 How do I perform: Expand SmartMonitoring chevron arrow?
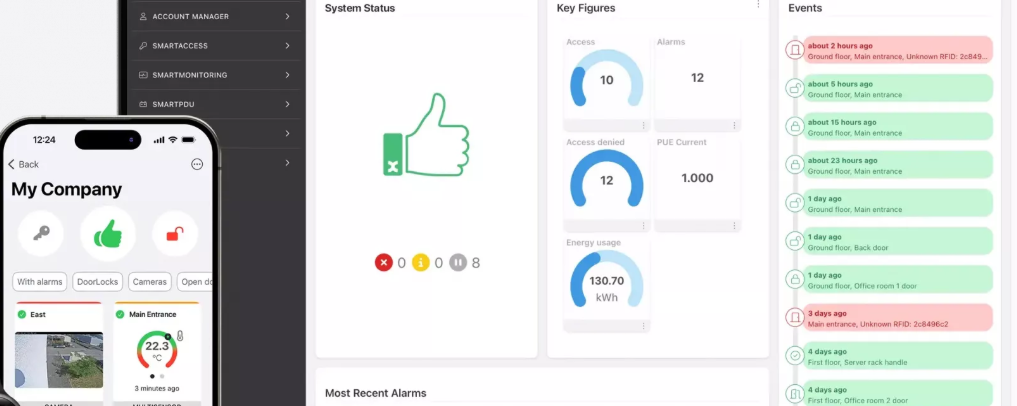pyautogui.click(x=287, y=75)
